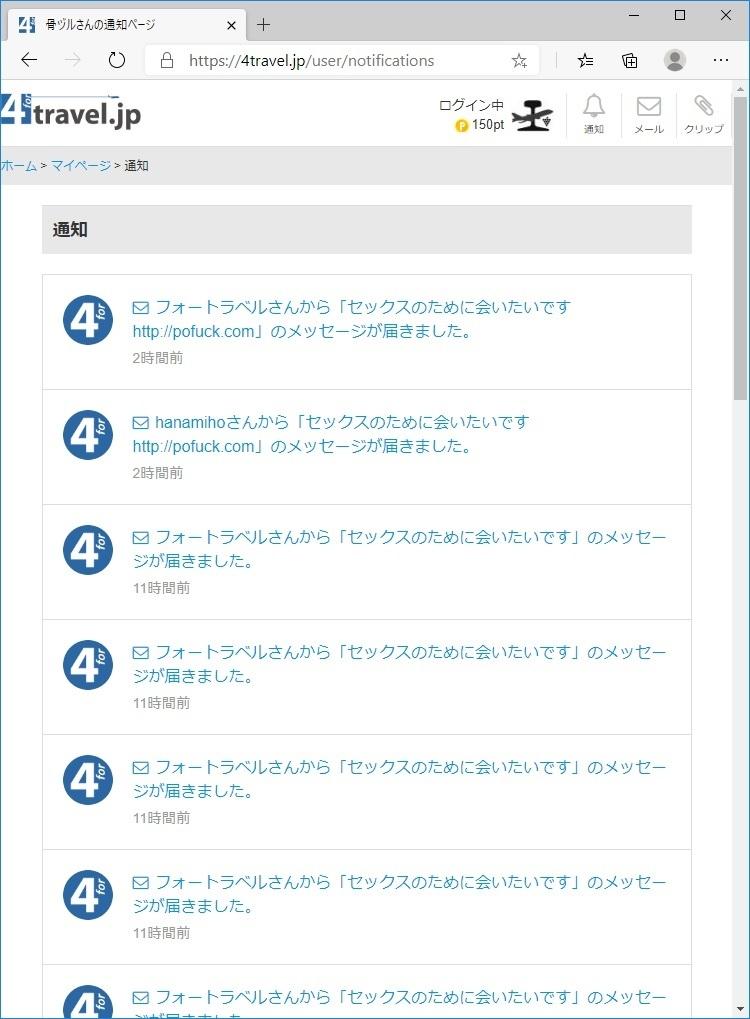
Task: Open the first フォートラベル message from 11時間前
Action: pyautogui.click(x=399, y=548)
